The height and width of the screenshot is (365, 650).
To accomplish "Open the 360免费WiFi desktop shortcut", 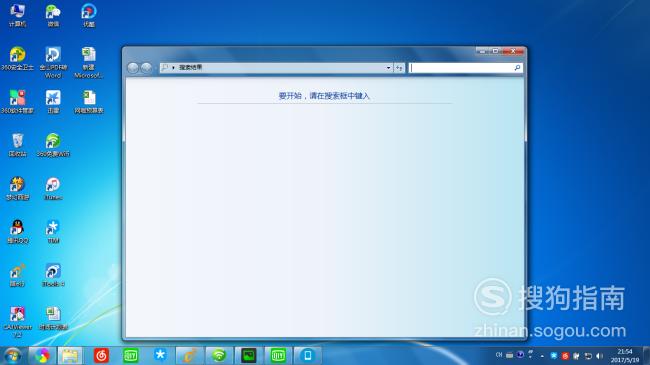I will pyautogui.click(x=53, y=145).
